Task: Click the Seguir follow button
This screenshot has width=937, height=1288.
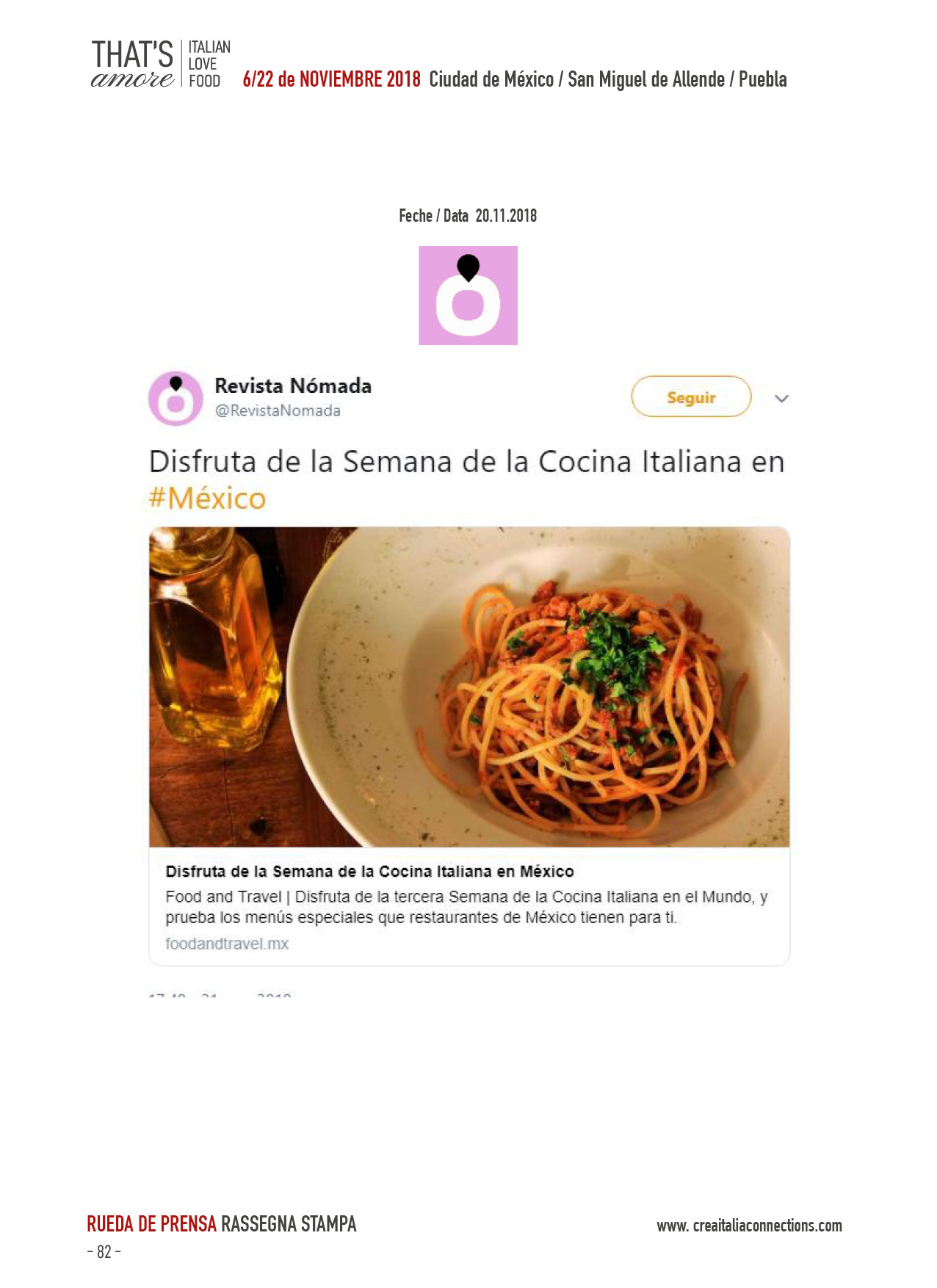Action: [x=691, y=397]
